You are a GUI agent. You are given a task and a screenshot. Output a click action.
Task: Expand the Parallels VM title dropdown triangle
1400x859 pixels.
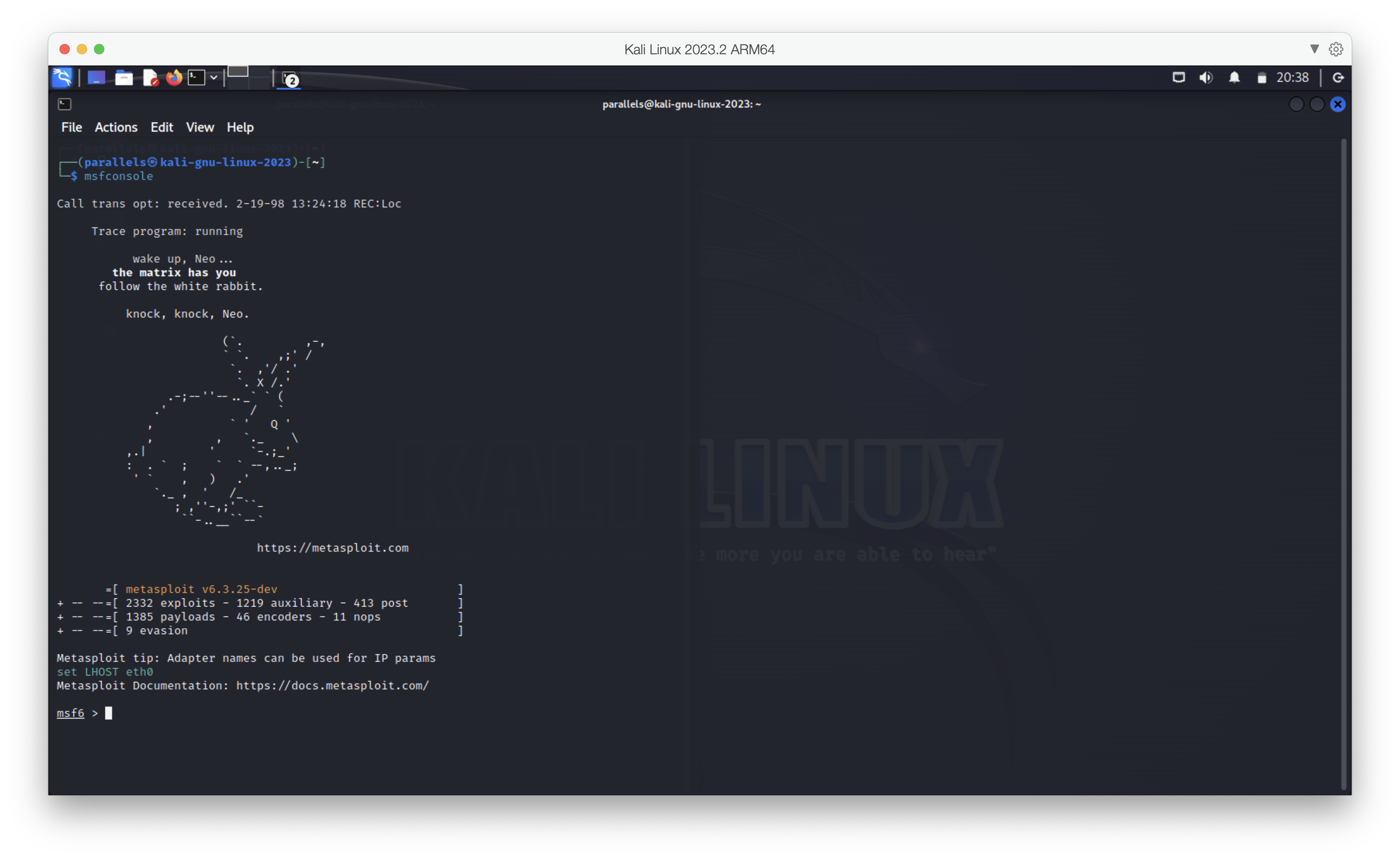coord(1314,50)
